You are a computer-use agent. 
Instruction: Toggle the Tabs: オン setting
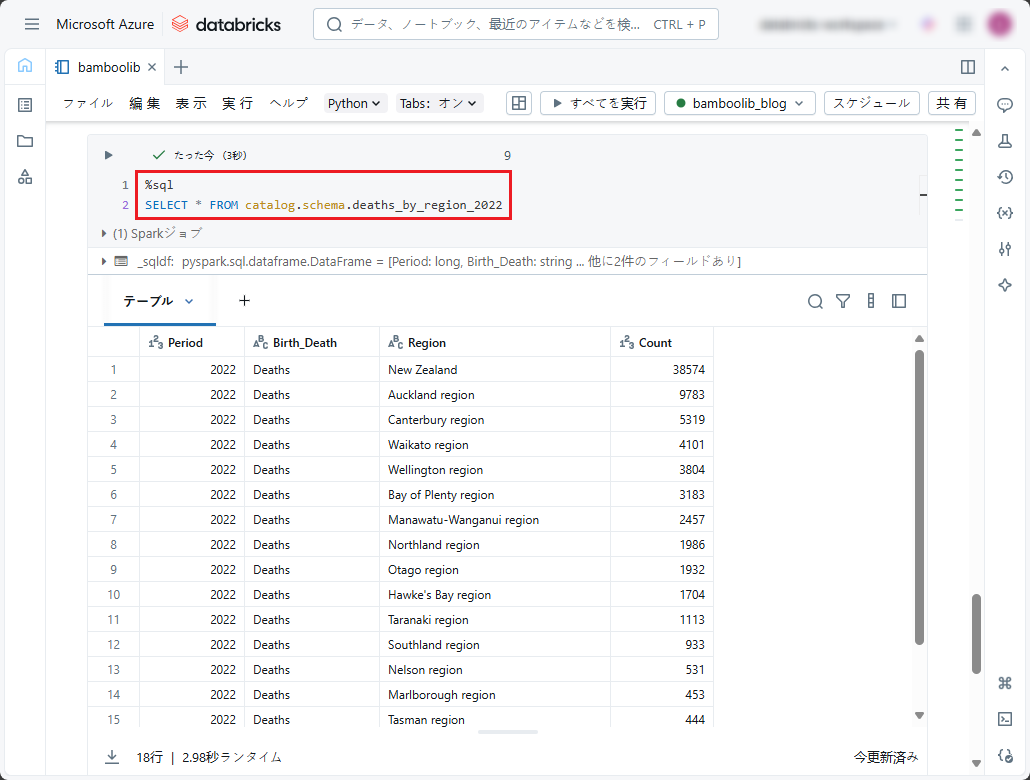click(x=439, y=103)
